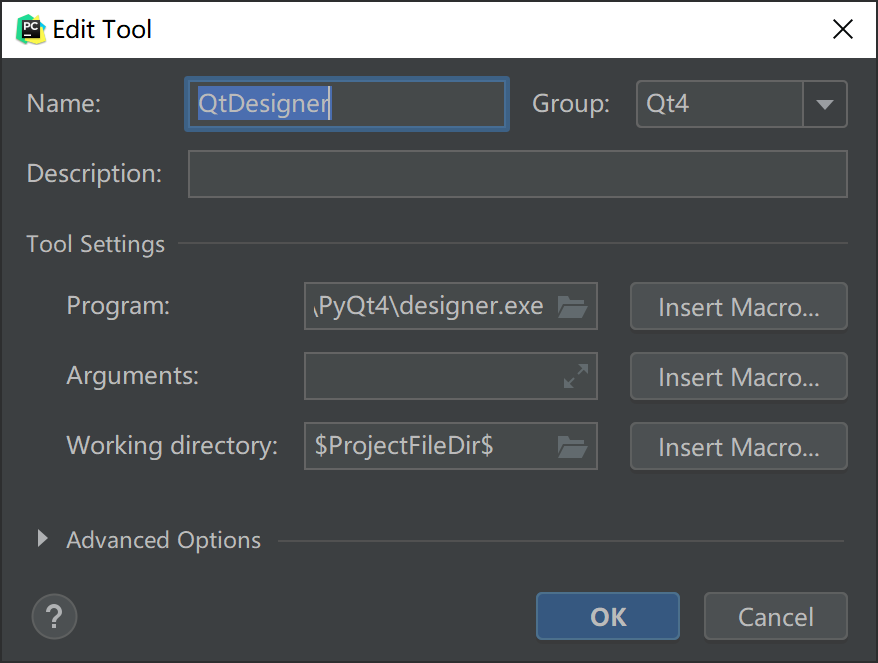Click Insert Macro next to Arguments
The height and width of the screenshot is (663, 878).
coord(738,377)
